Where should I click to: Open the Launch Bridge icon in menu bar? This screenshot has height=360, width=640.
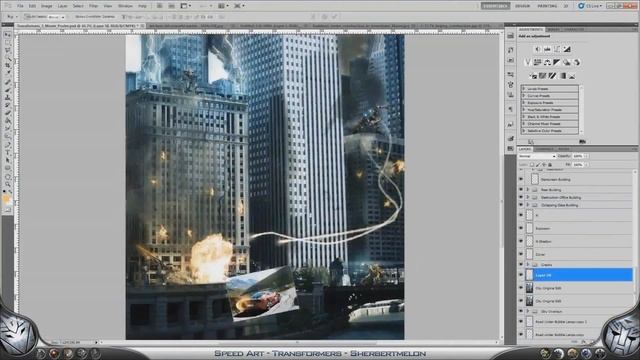160,6
